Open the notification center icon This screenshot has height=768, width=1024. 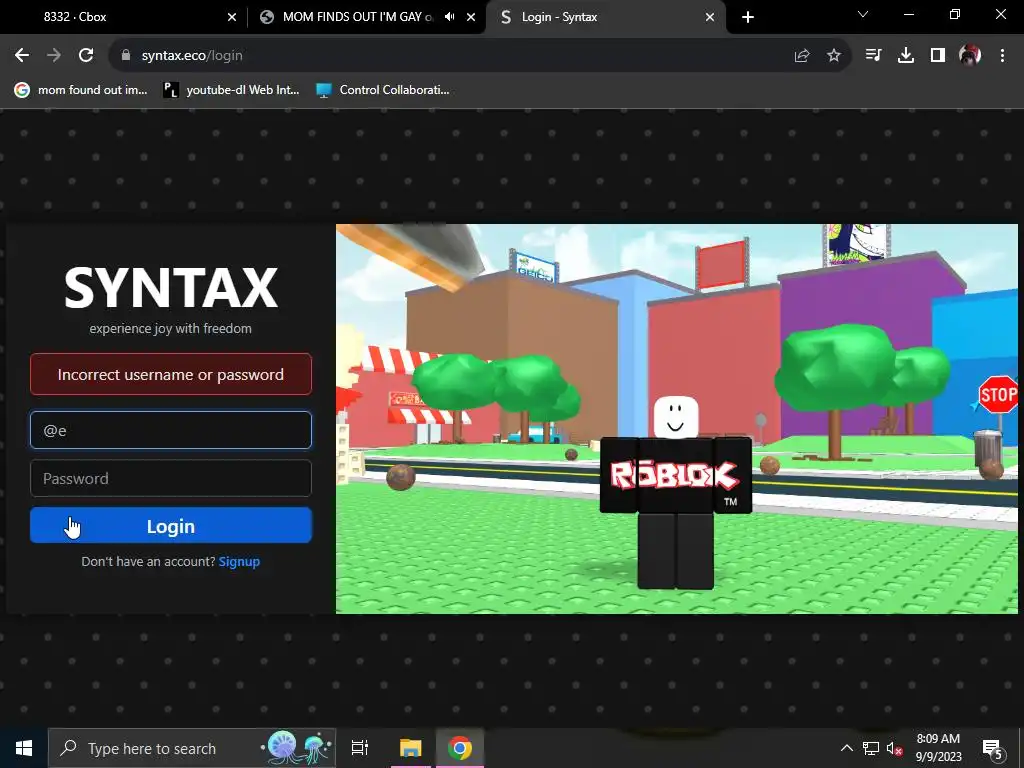click(993, 749)
